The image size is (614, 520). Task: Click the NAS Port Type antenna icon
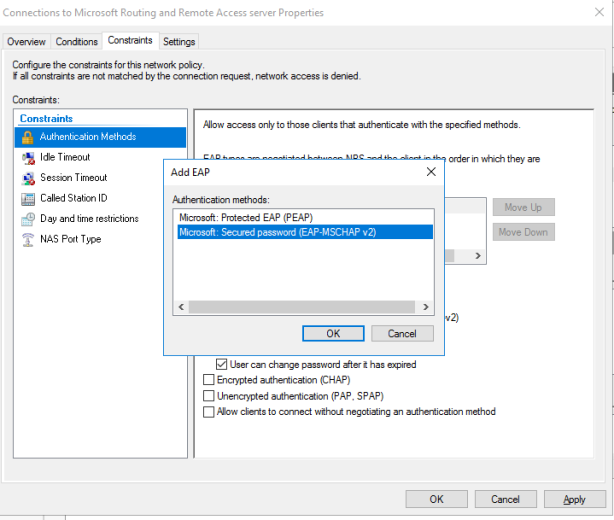(x=28, y=240)
